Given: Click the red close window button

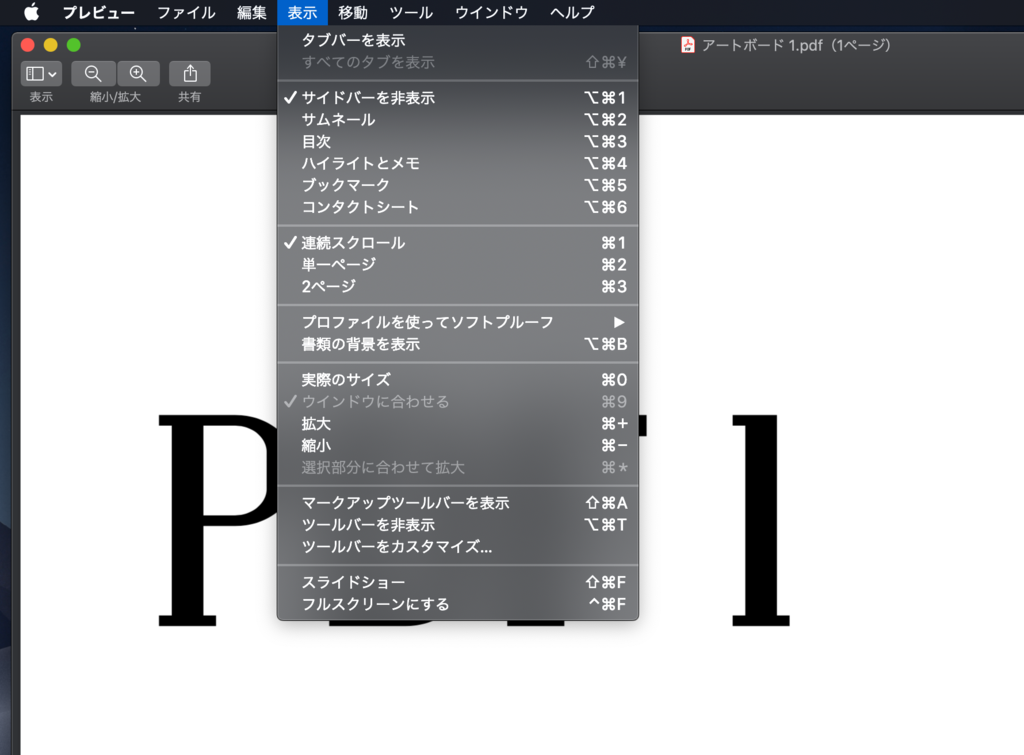Looking at the screenshot, I should click(x=27, y=45).
